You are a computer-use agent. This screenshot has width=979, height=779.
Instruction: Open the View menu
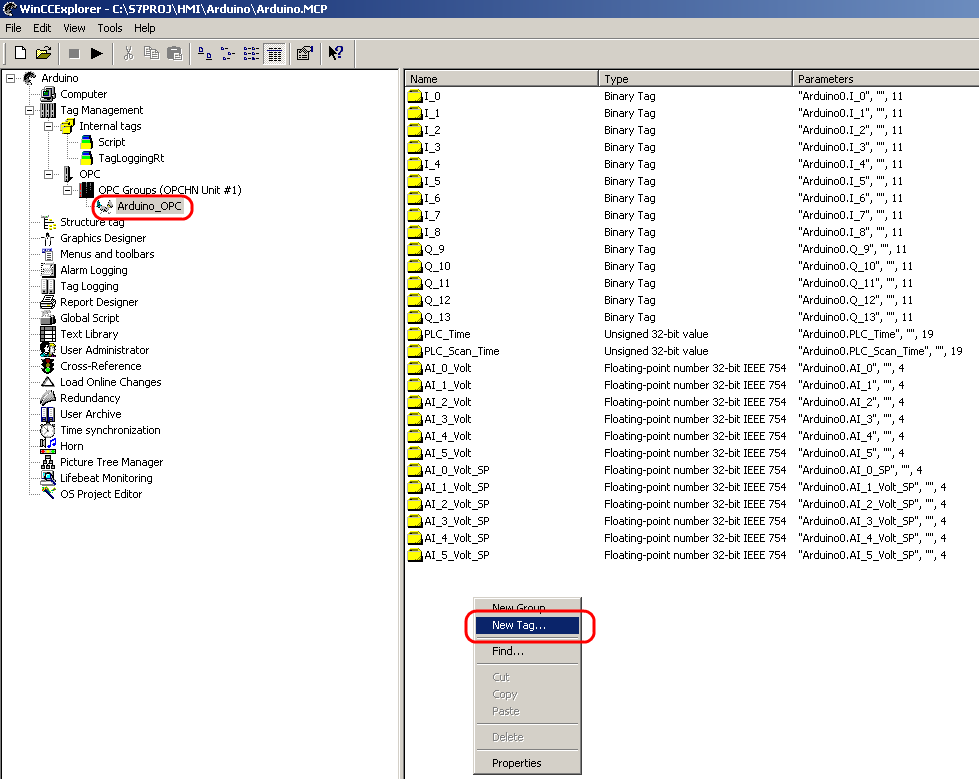[x=74, y=28]
